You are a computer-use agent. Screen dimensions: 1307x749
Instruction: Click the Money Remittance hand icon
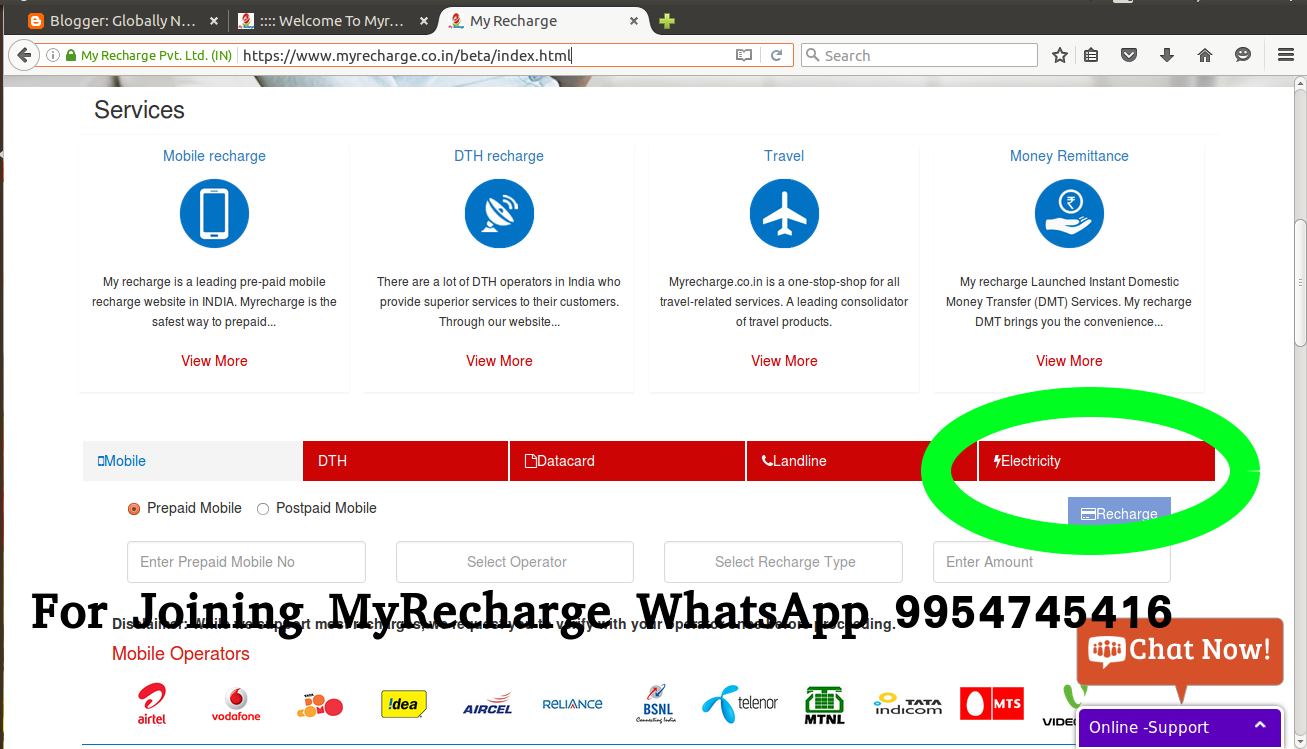point(1069,213)
